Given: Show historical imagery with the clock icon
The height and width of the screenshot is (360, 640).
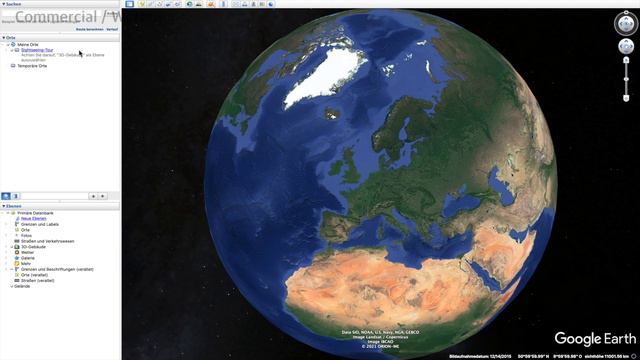Looking at the screenshot, I should [189, 4].
